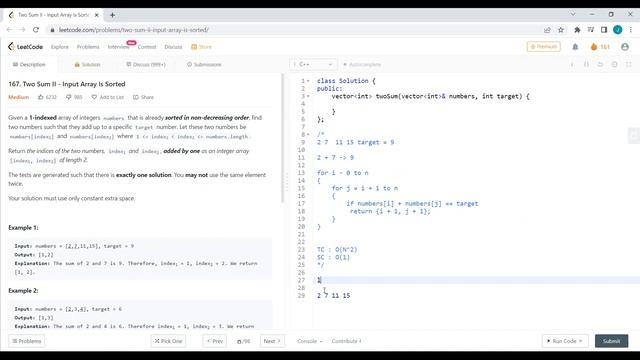The height and width of the screenshot is (360, 640).
Task: Click the Medium difficulty label
Action: pos(18,97)
